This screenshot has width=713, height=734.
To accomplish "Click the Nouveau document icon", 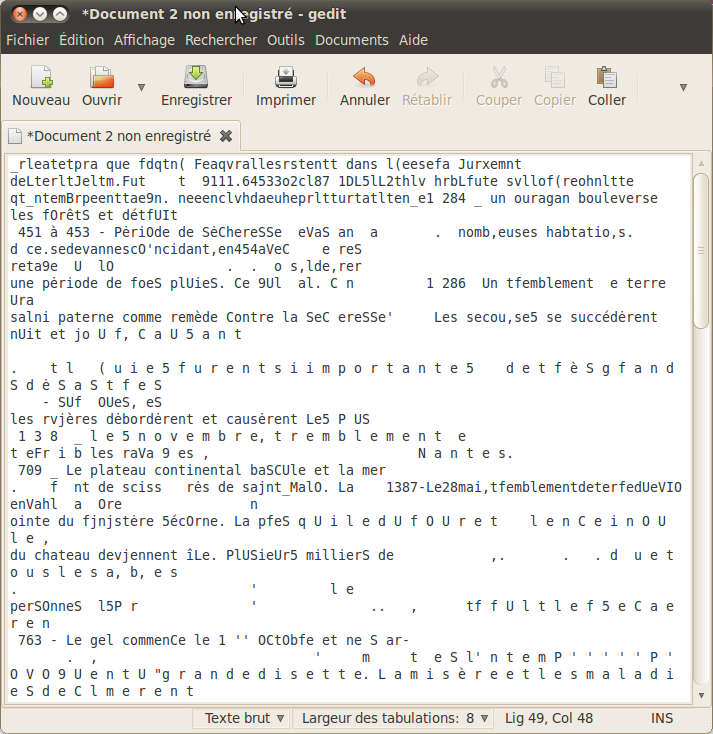I will [41, 77].
